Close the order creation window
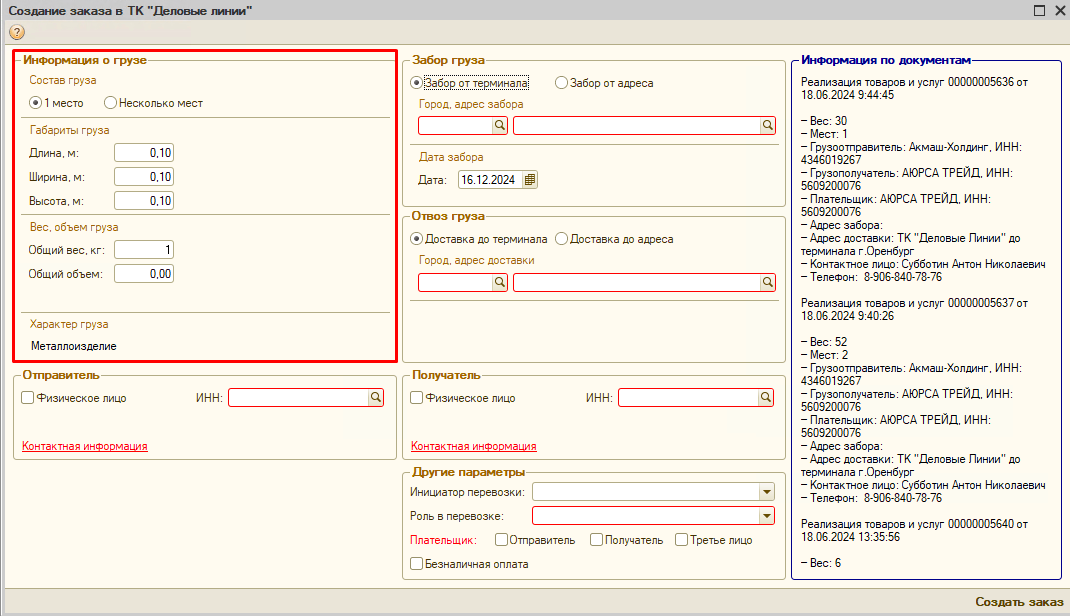This screenshot has width=1070, height=616. pyautogui.click(x=1060, y=10)
